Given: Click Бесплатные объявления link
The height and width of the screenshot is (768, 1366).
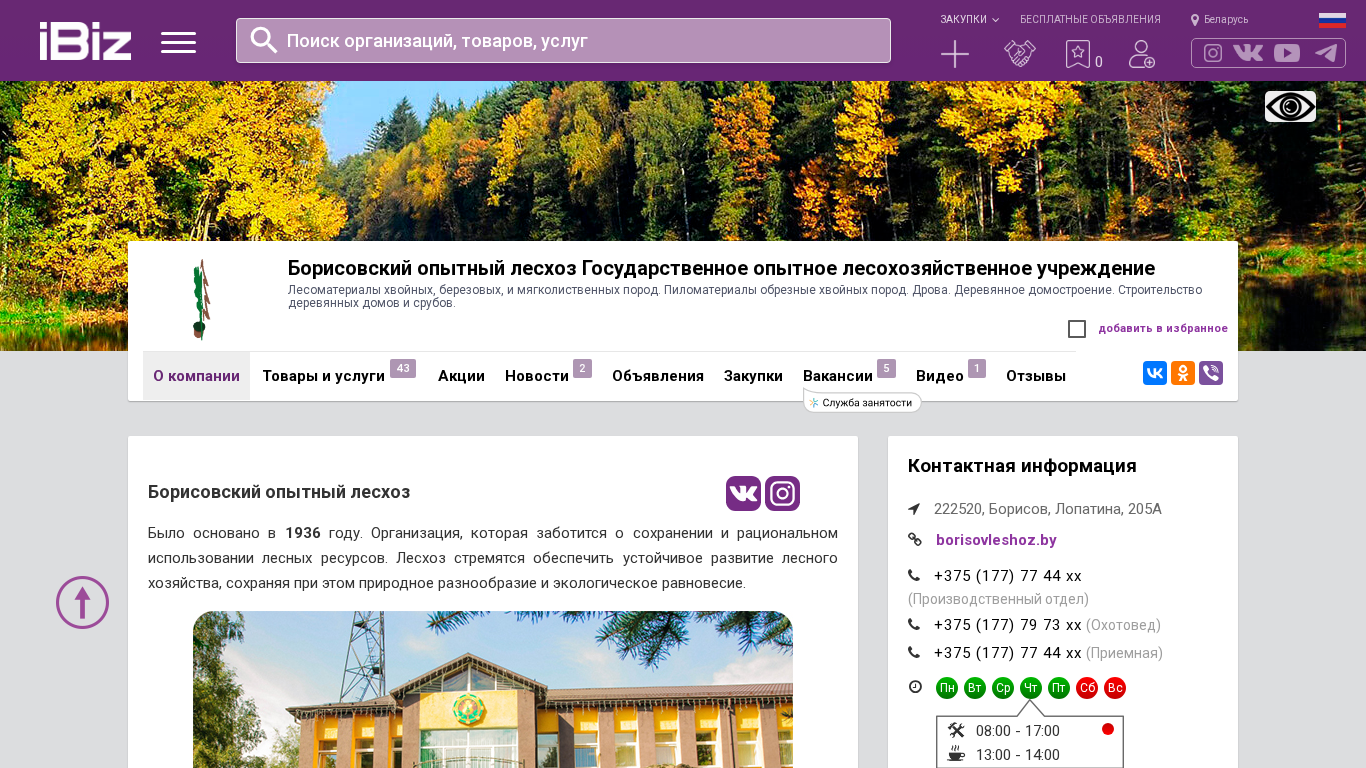Looking at the screenshot, I should click(1090, 20).
